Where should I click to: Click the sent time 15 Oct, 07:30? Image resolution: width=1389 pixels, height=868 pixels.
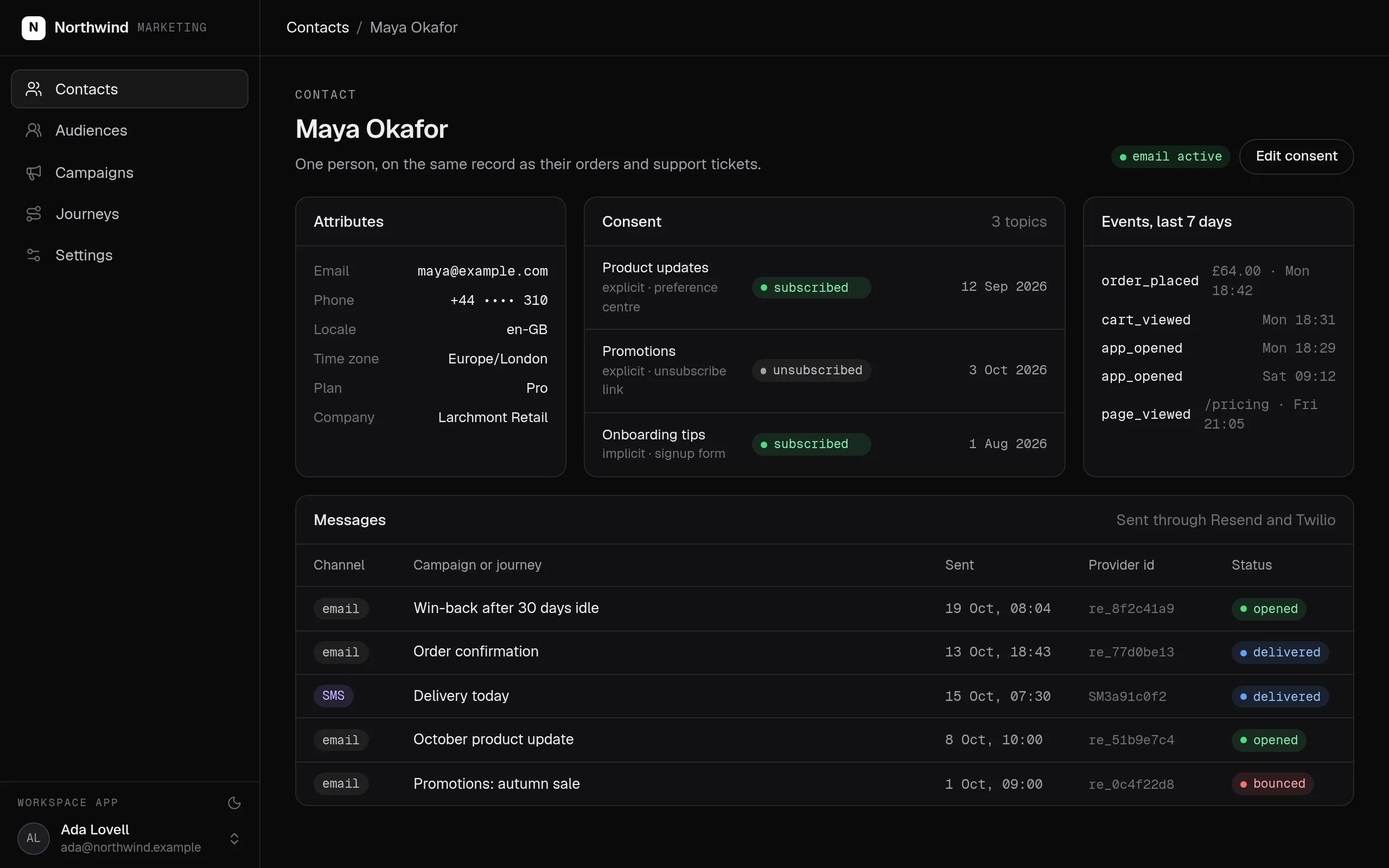[x=998, y=697]
